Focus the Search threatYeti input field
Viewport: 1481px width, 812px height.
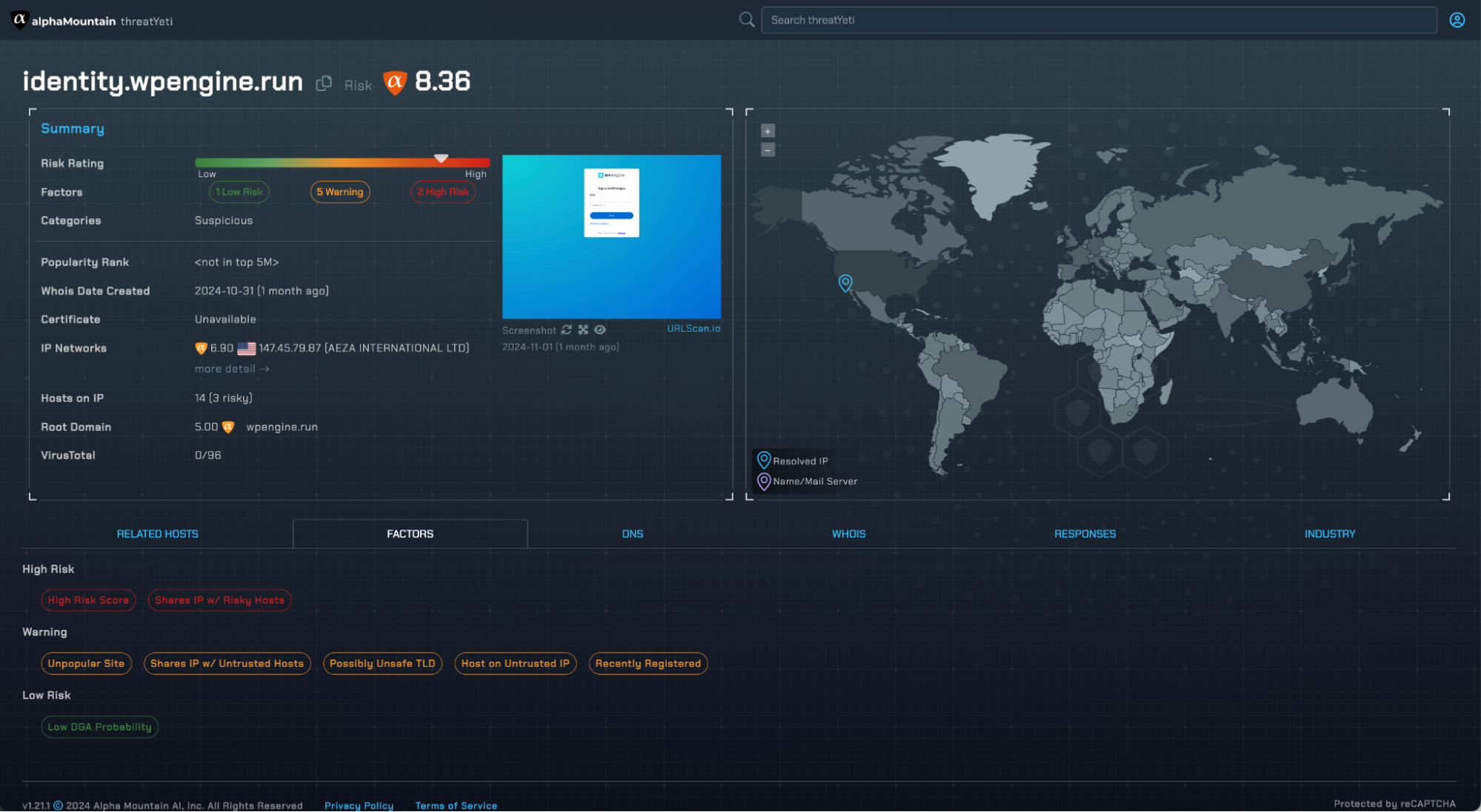point(1099,20)
